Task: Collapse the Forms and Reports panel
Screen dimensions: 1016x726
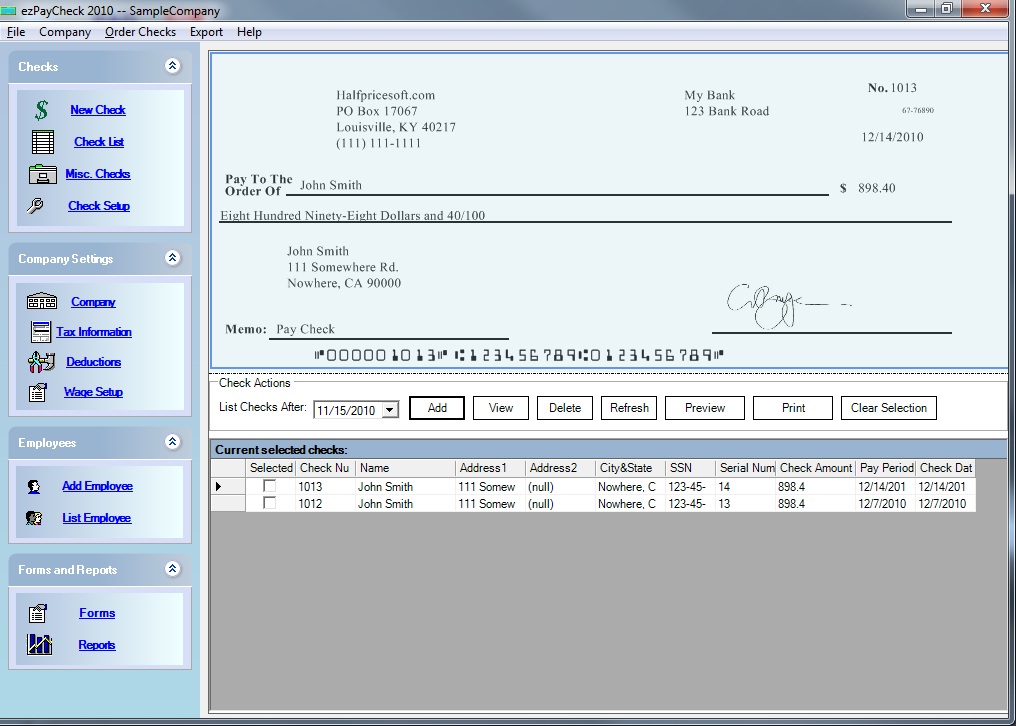Action: 172,568
